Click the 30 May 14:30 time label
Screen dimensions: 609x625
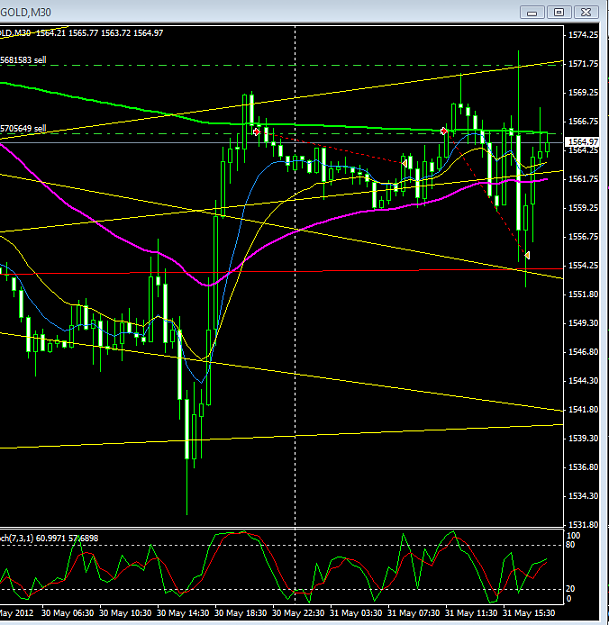point(183,613)
